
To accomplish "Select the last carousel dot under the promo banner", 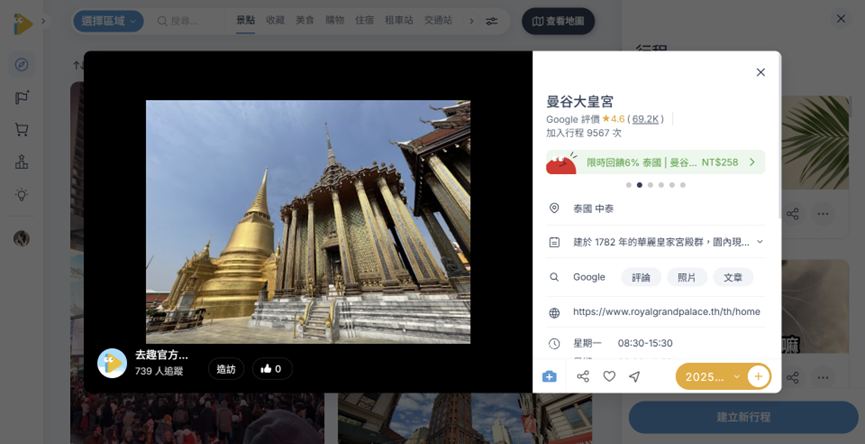I will point(683,185).
